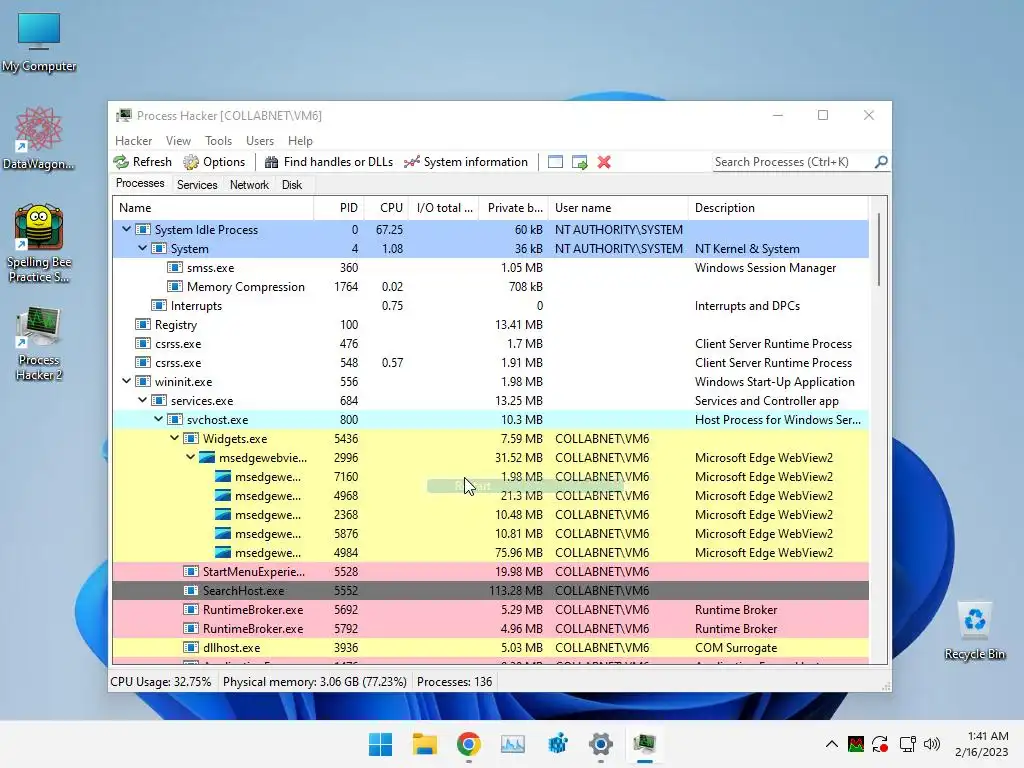Image resolution: width=1024 pixels, height=768 pixels.
Task: Click the red X terminate icon
Action: [604, 162]
